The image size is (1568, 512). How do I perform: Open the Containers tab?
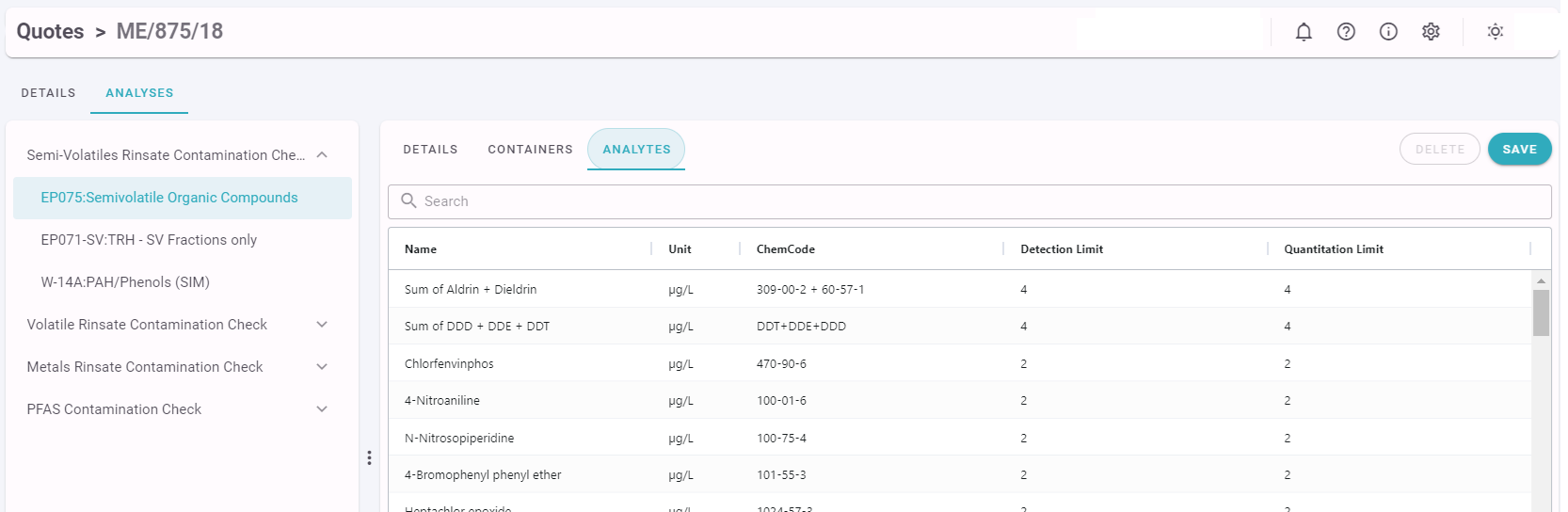tap(530, 150)
